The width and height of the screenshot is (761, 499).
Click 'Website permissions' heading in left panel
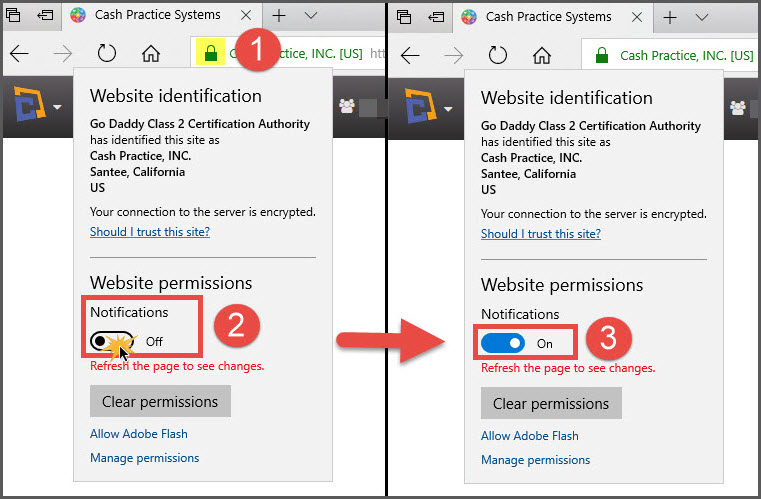pyautogui.click(x=171, y=283)
